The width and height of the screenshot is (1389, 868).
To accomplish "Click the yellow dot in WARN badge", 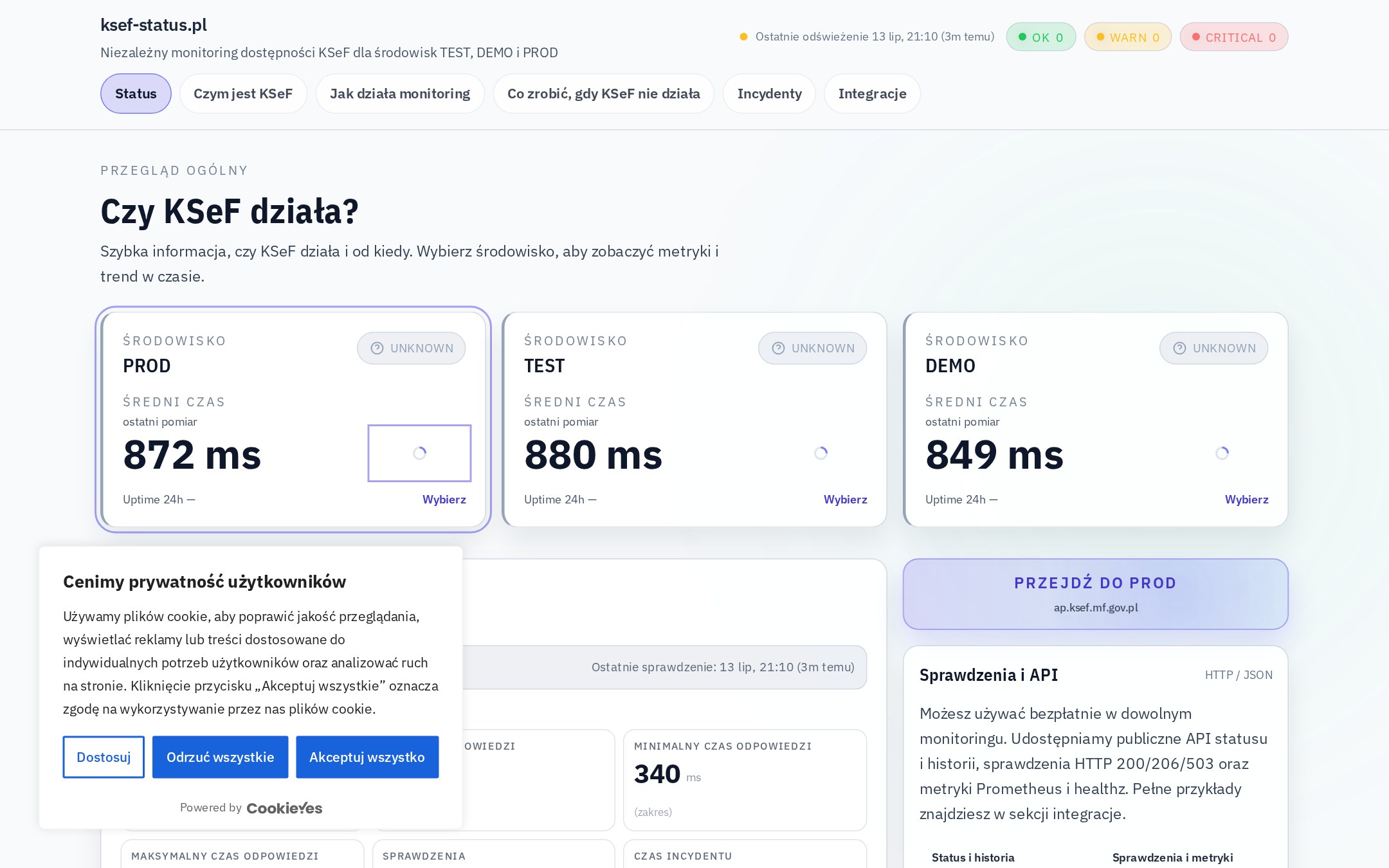I will (1100, 37).
